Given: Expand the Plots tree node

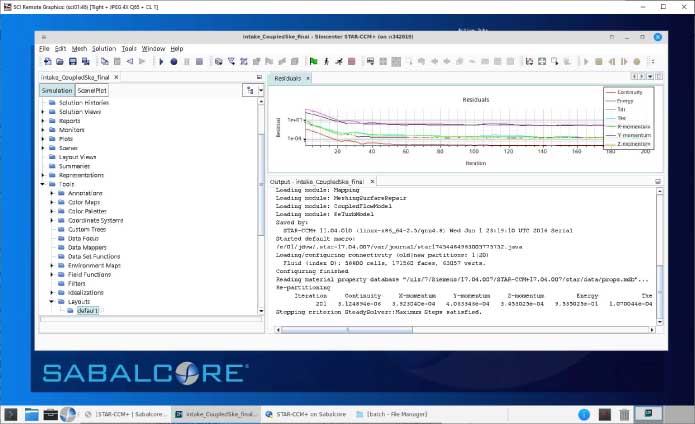Looking at the screenshot, I should (x=43, y=139).
